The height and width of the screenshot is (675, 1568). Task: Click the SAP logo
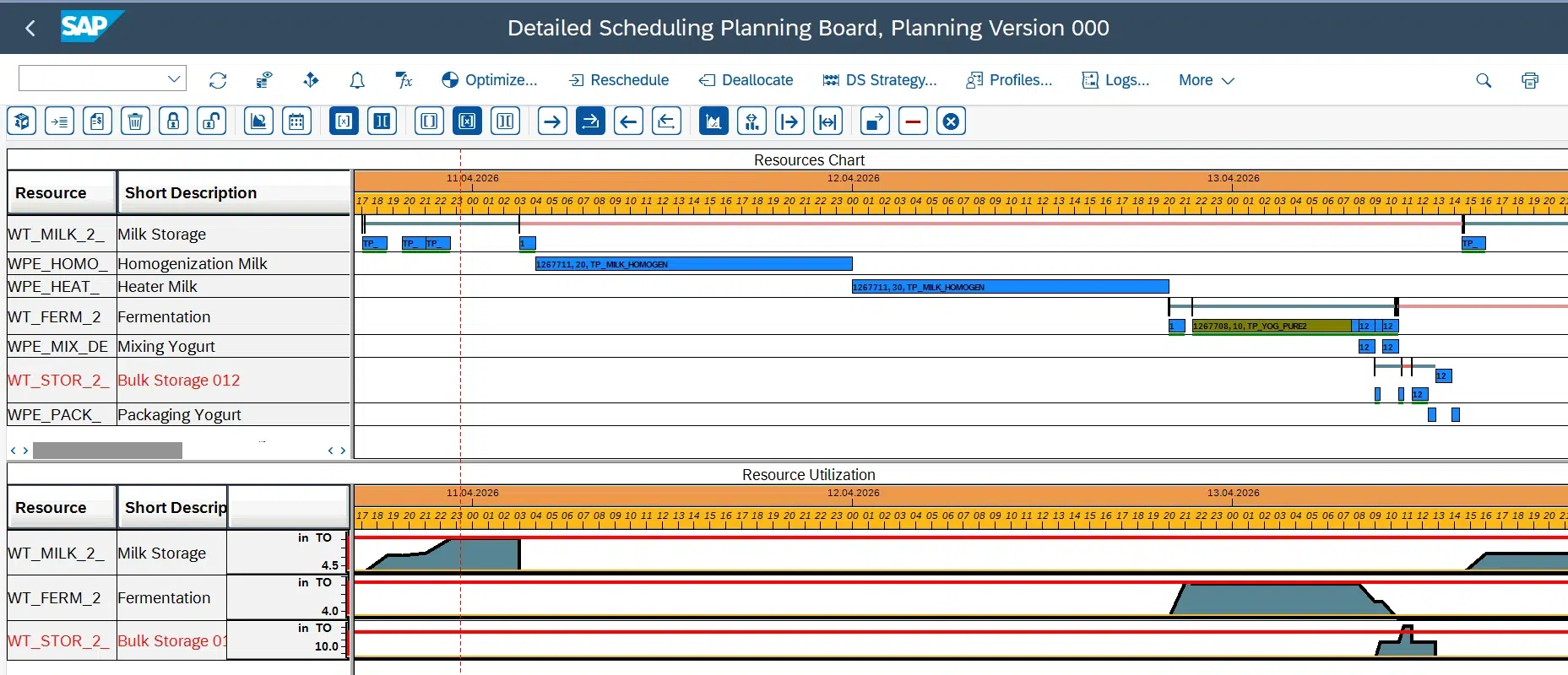coord(91,26)
